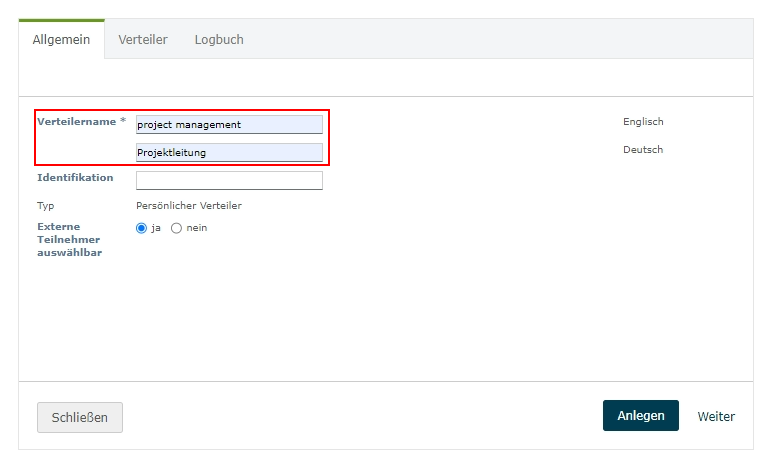Open the Logbuch tab

219,39
